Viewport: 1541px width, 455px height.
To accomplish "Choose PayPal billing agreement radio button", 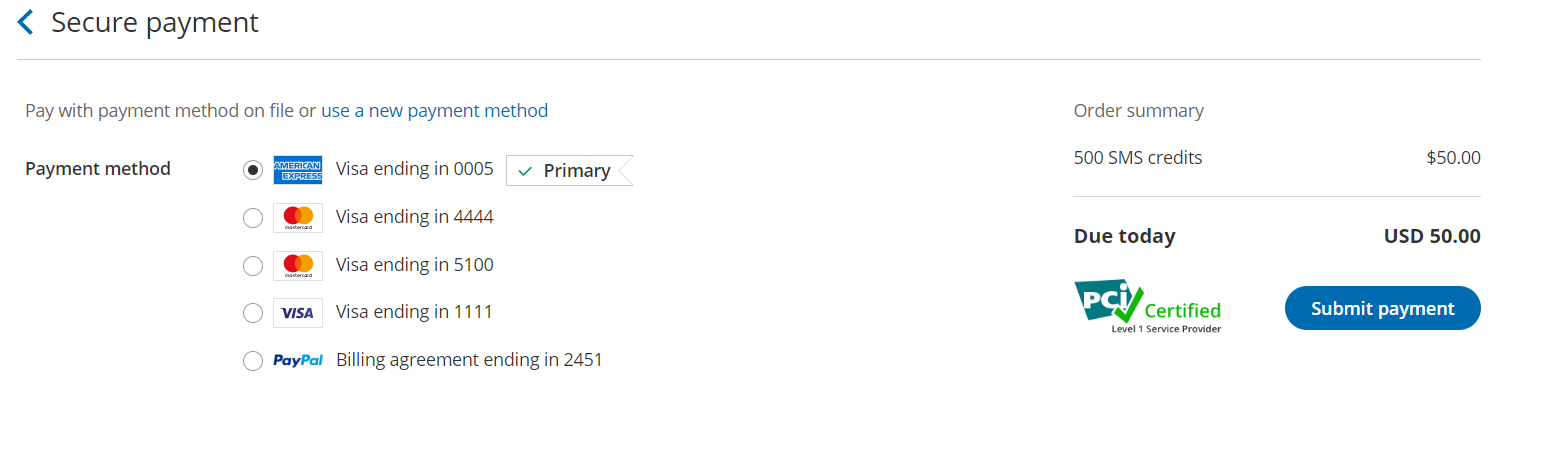I will [253, 360].
